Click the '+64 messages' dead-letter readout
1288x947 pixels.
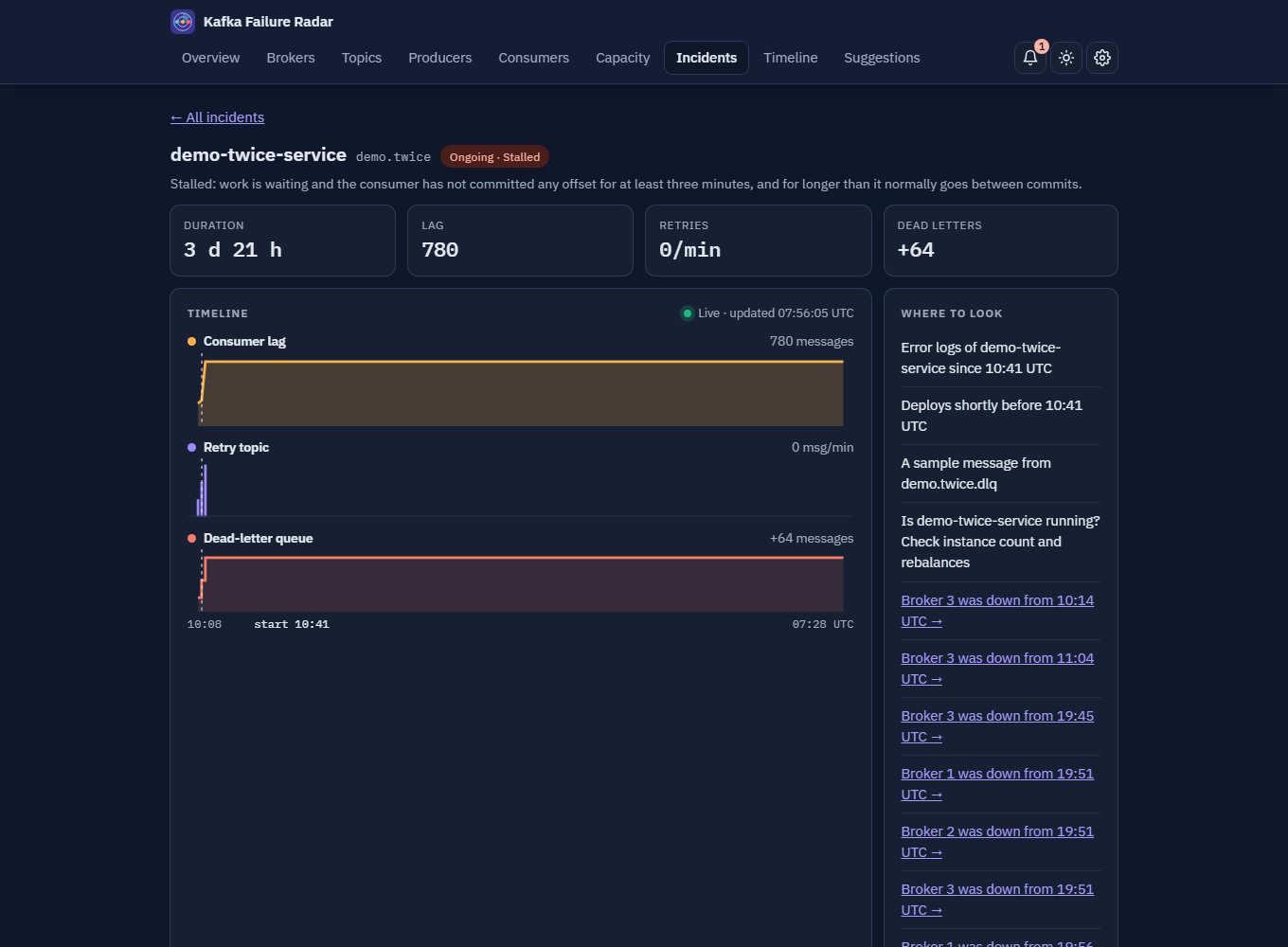click(x=812, y=539)
